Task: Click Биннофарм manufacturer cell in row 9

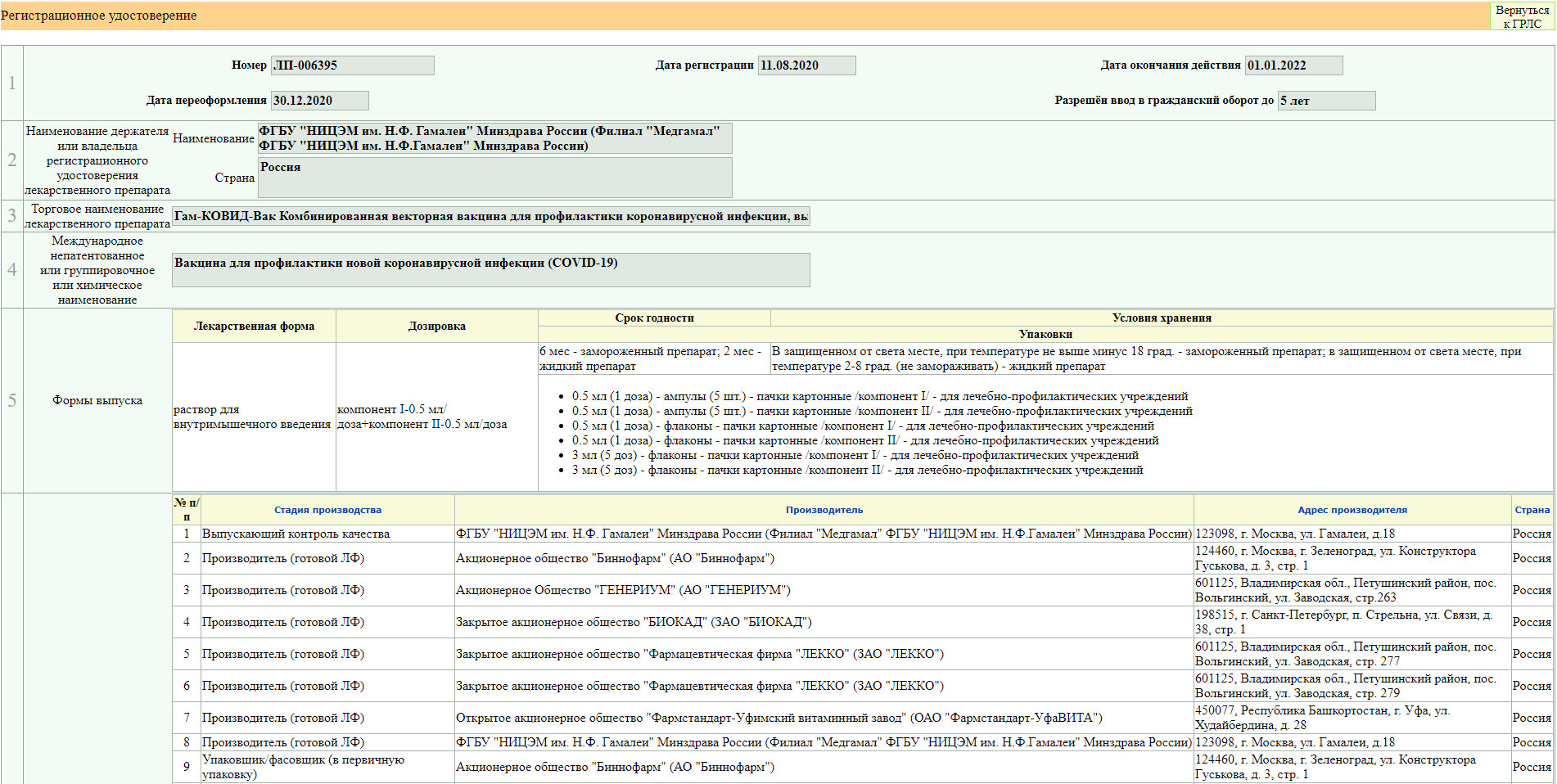Action: 824,767
